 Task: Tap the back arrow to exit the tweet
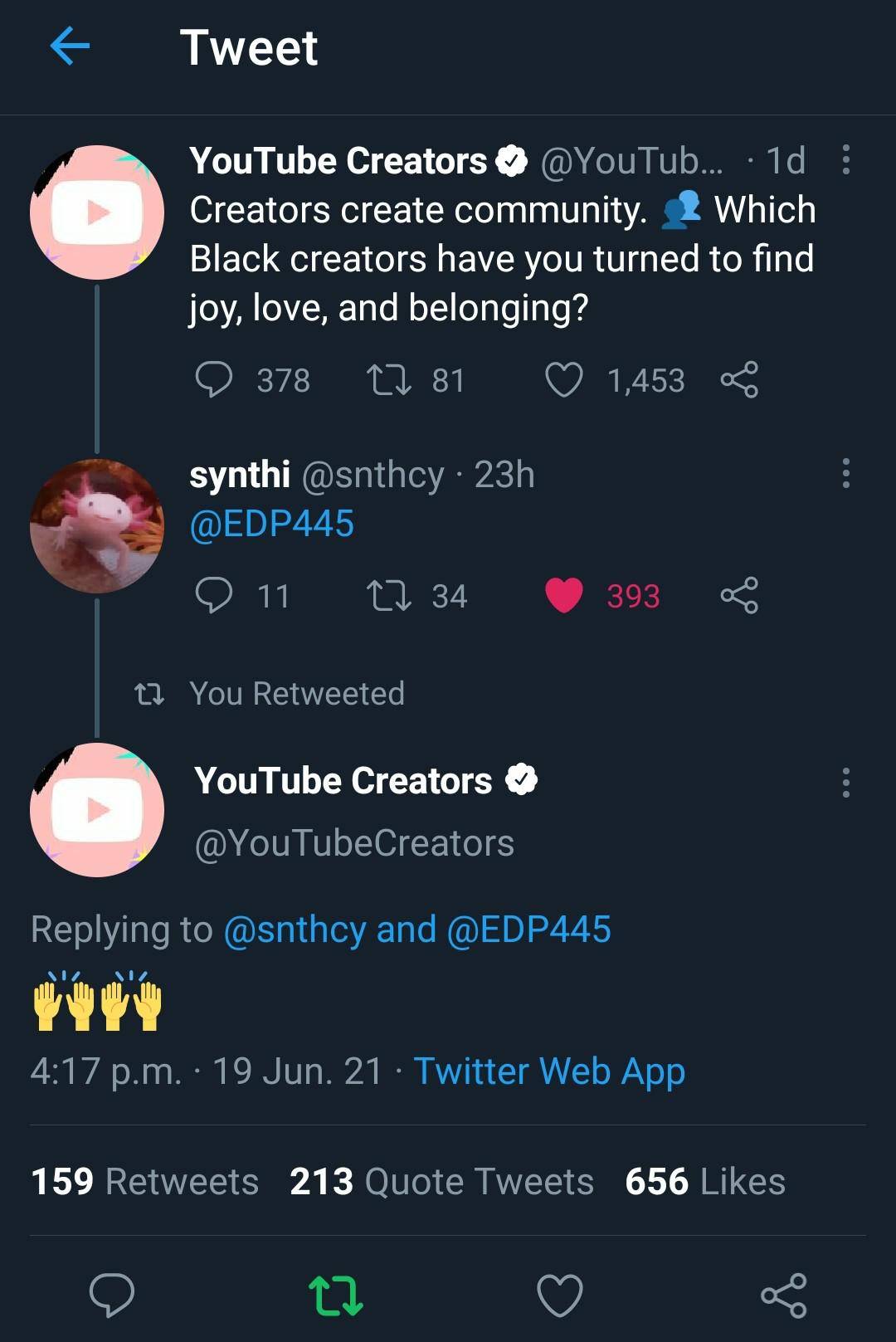point(70,47)
